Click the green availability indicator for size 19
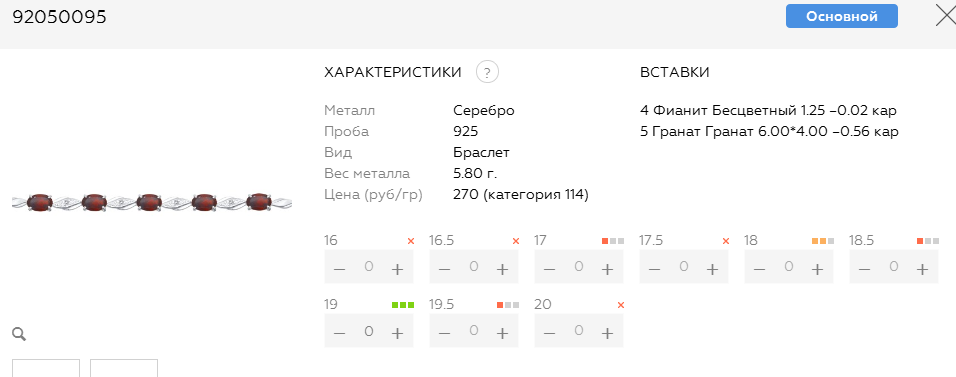 (x=403, y=305)
